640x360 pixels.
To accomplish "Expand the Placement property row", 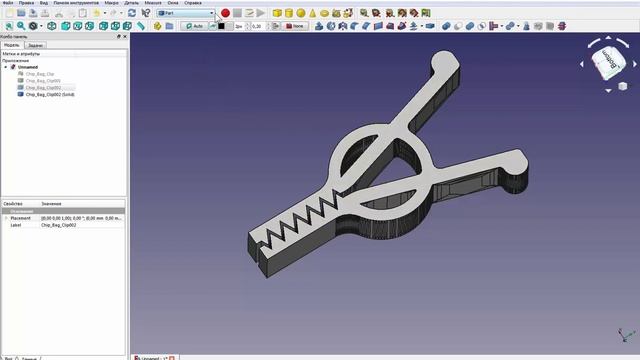I will pos(6,218).
